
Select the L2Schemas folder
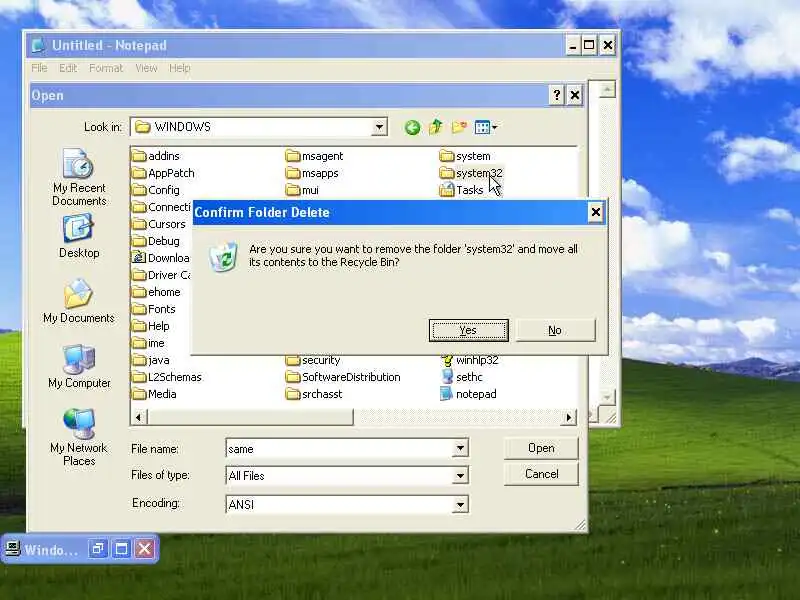(167, 377)
